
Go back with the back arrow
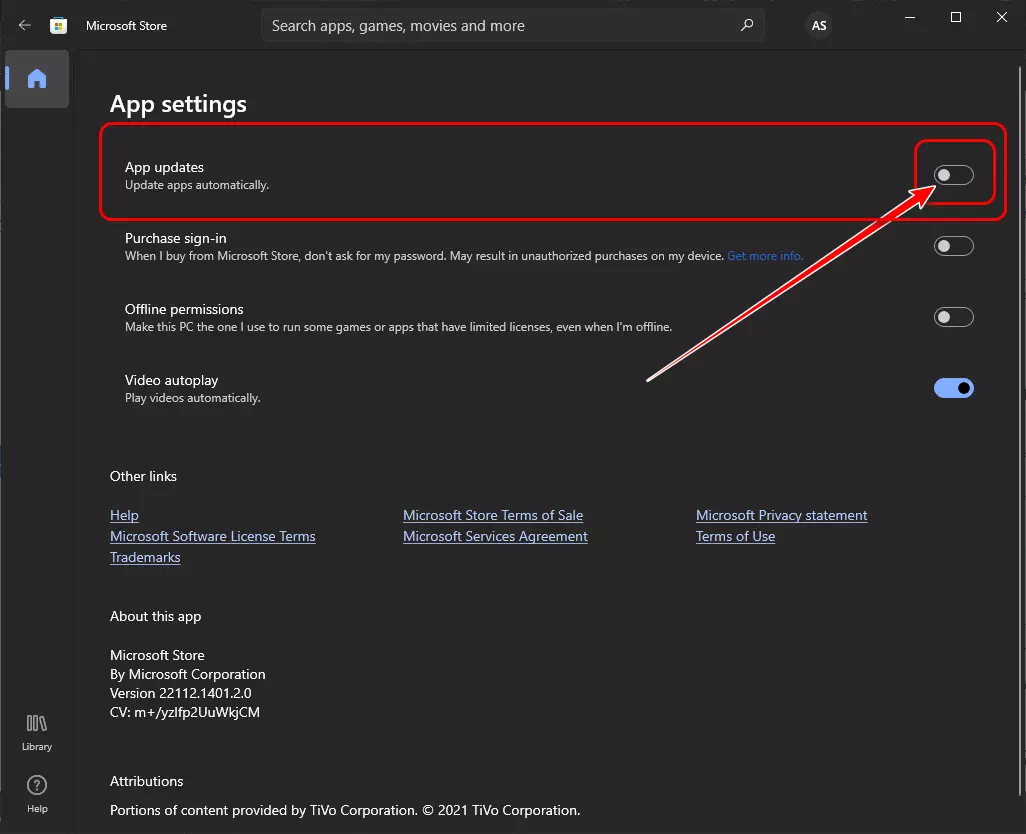pyautogui.click(x=25, y=26)
